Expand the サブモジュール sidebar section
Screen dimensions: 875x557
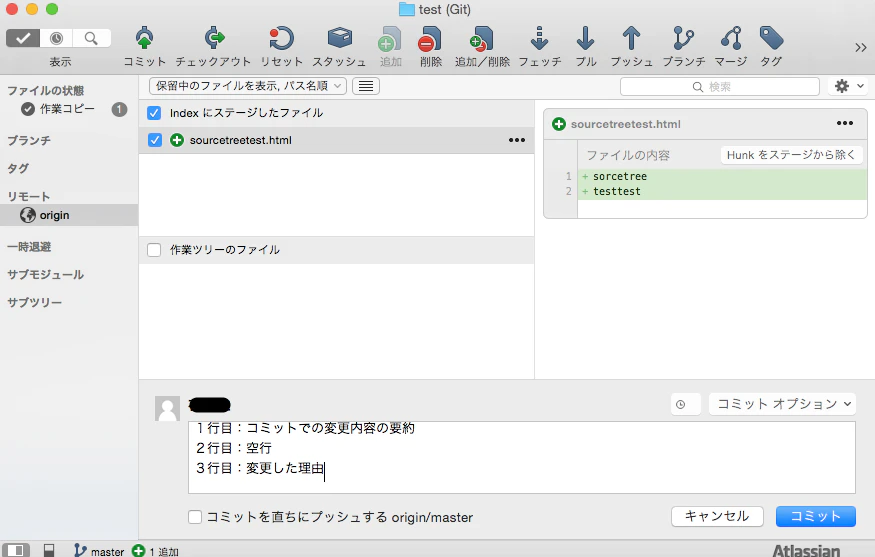click(x=45, y=274)
